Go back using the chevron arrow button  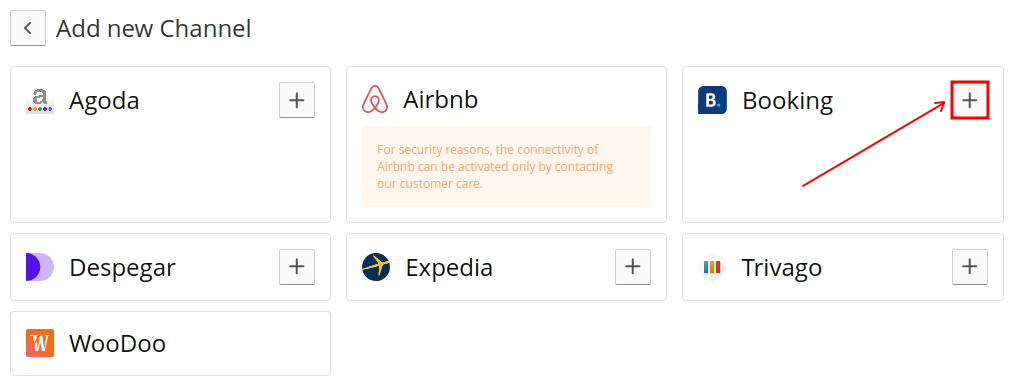coord(28,28)
